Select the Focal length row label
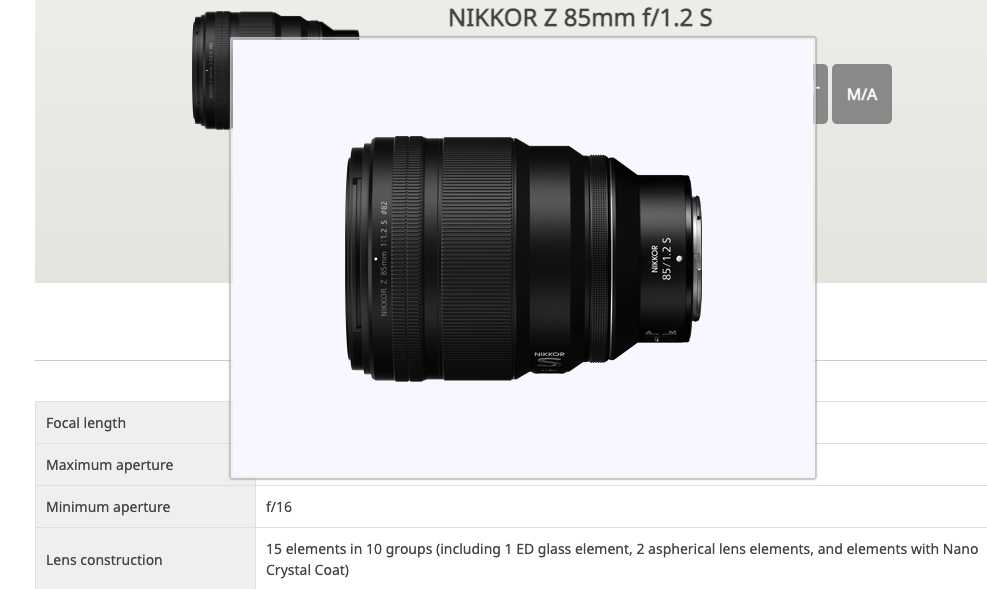The height and width of the screenshot is (589, 987). (x=86, y=423)
